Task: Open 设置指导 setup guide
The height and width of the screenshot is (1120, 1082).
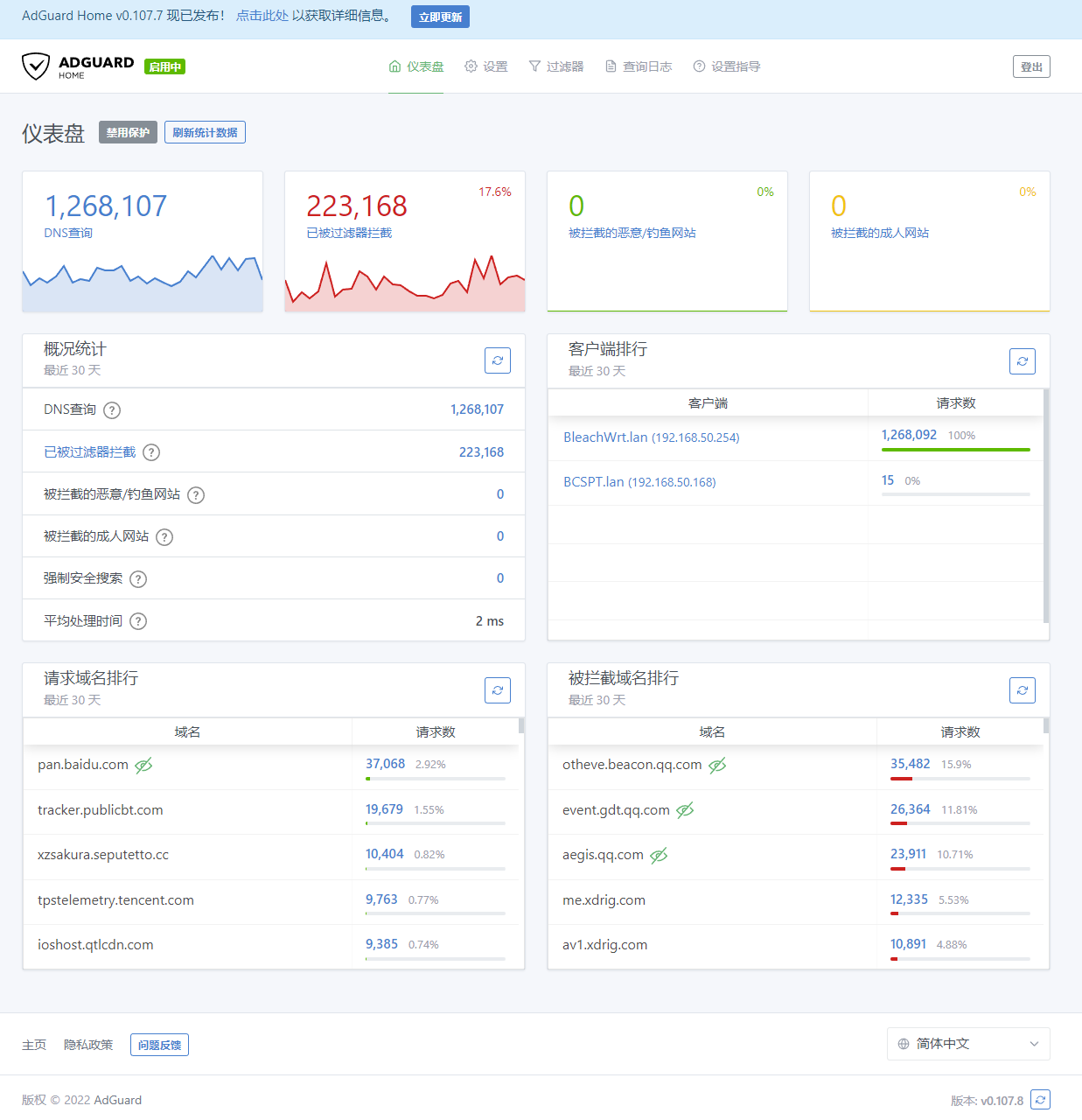Action: coord(727,66)
